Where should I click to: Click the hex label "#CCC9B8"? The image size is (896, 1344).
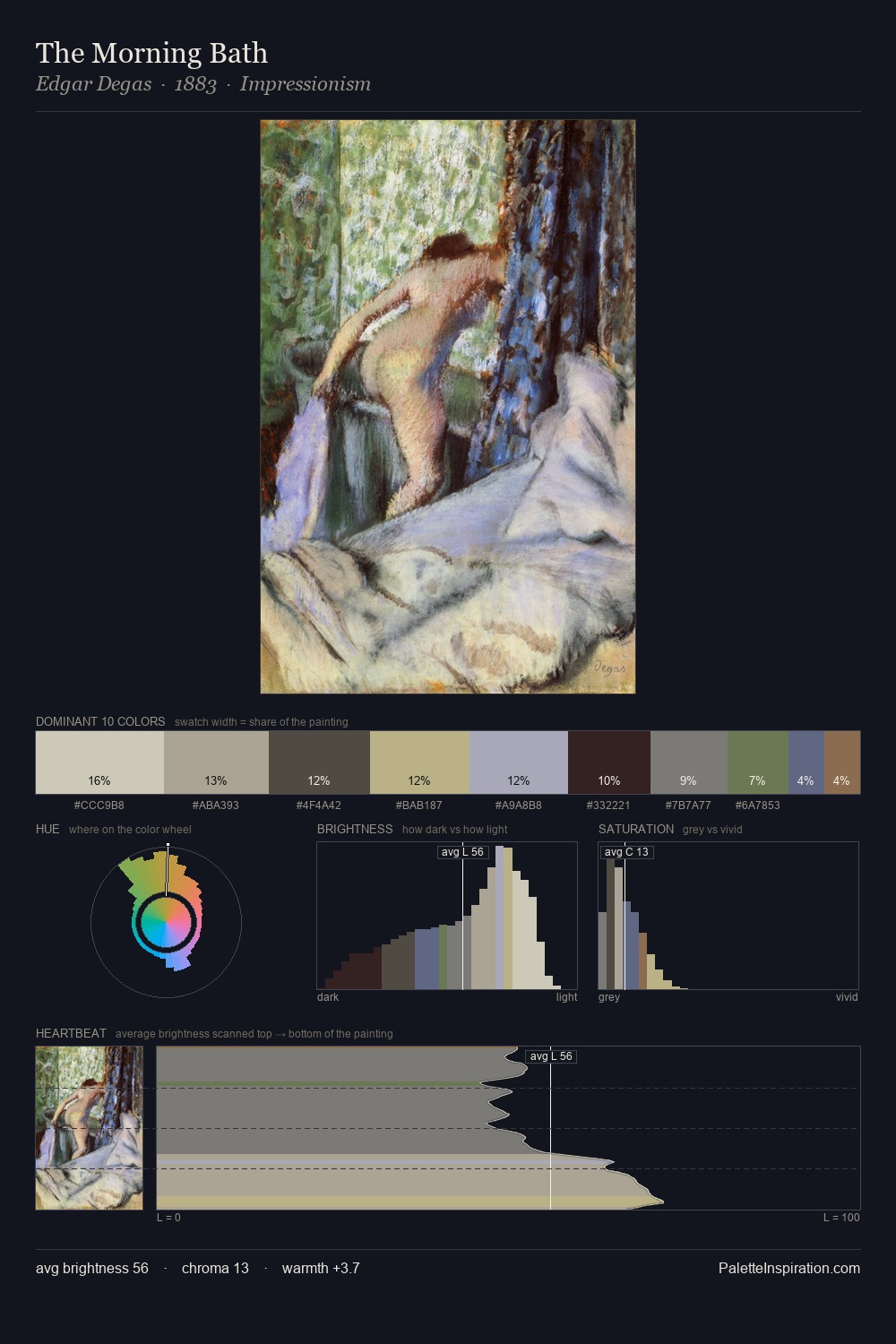tap(99, 806)
